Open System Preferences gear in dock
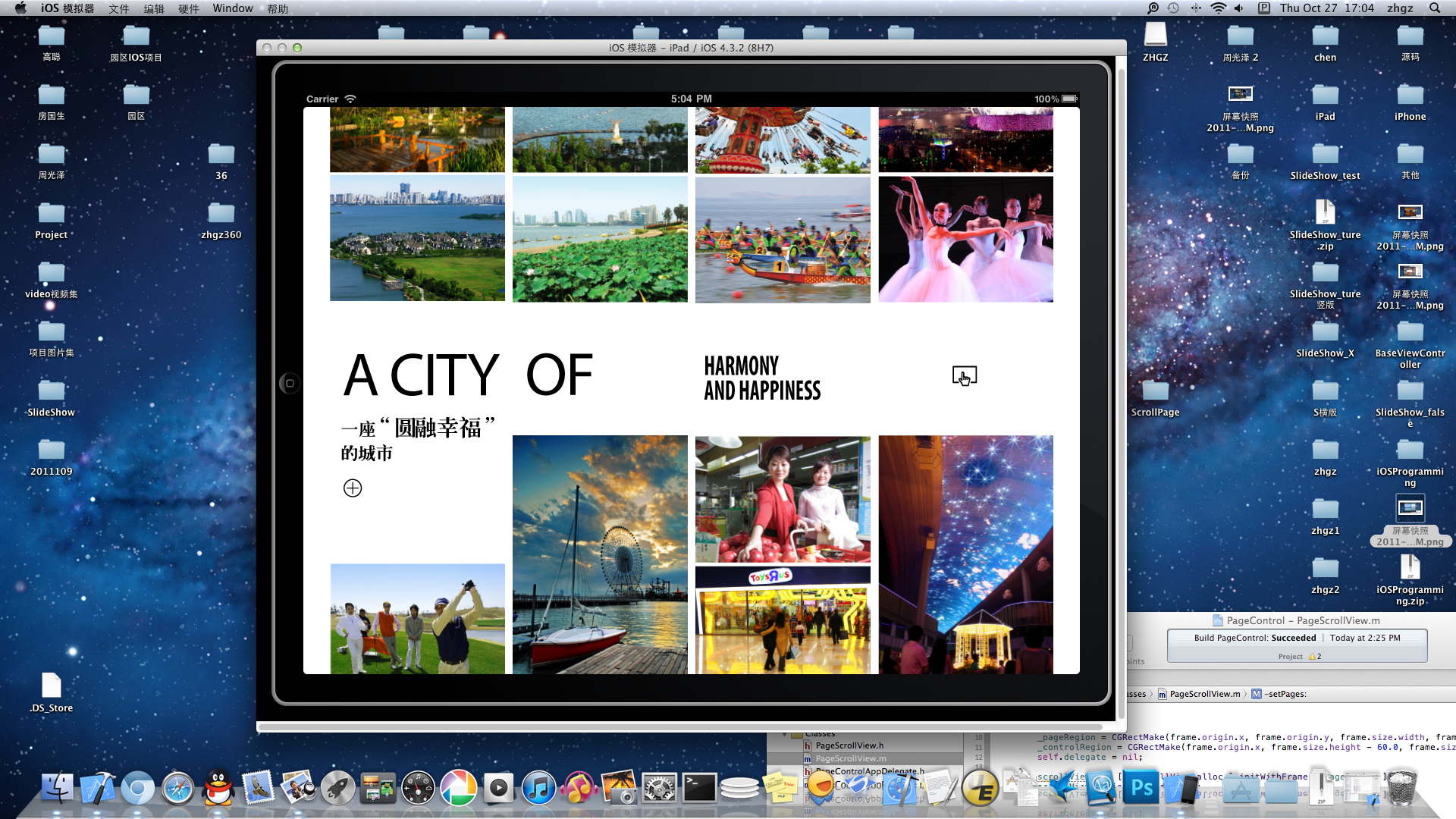The height and width of the screenshot is (819, 1456). pyautogui.click(x=658, y=789)
